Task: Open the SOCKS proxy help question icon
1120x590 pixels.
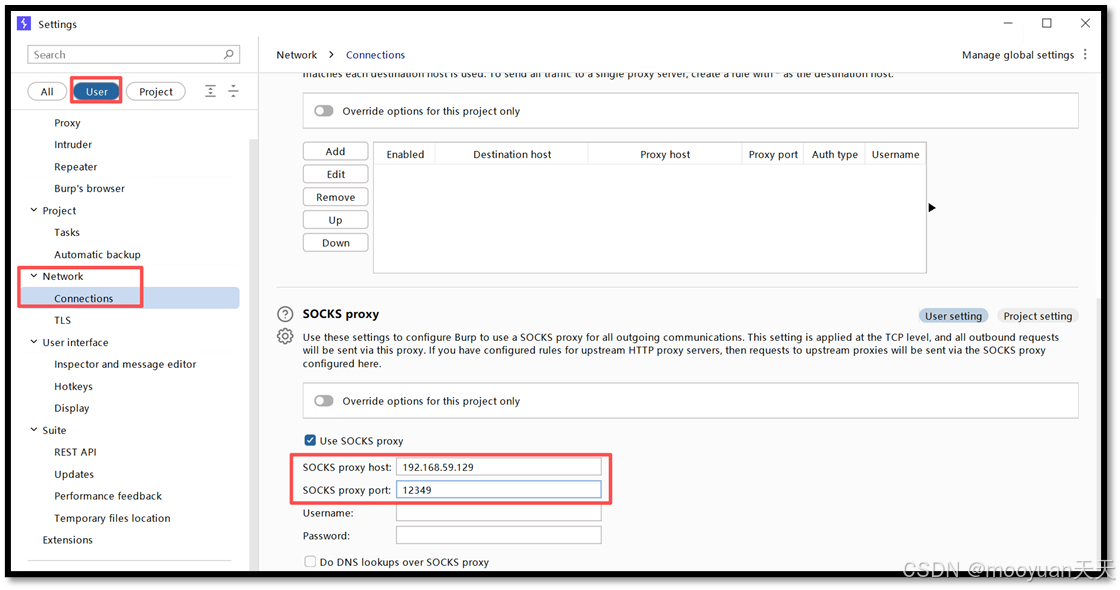Action: (x=285, y=314)
